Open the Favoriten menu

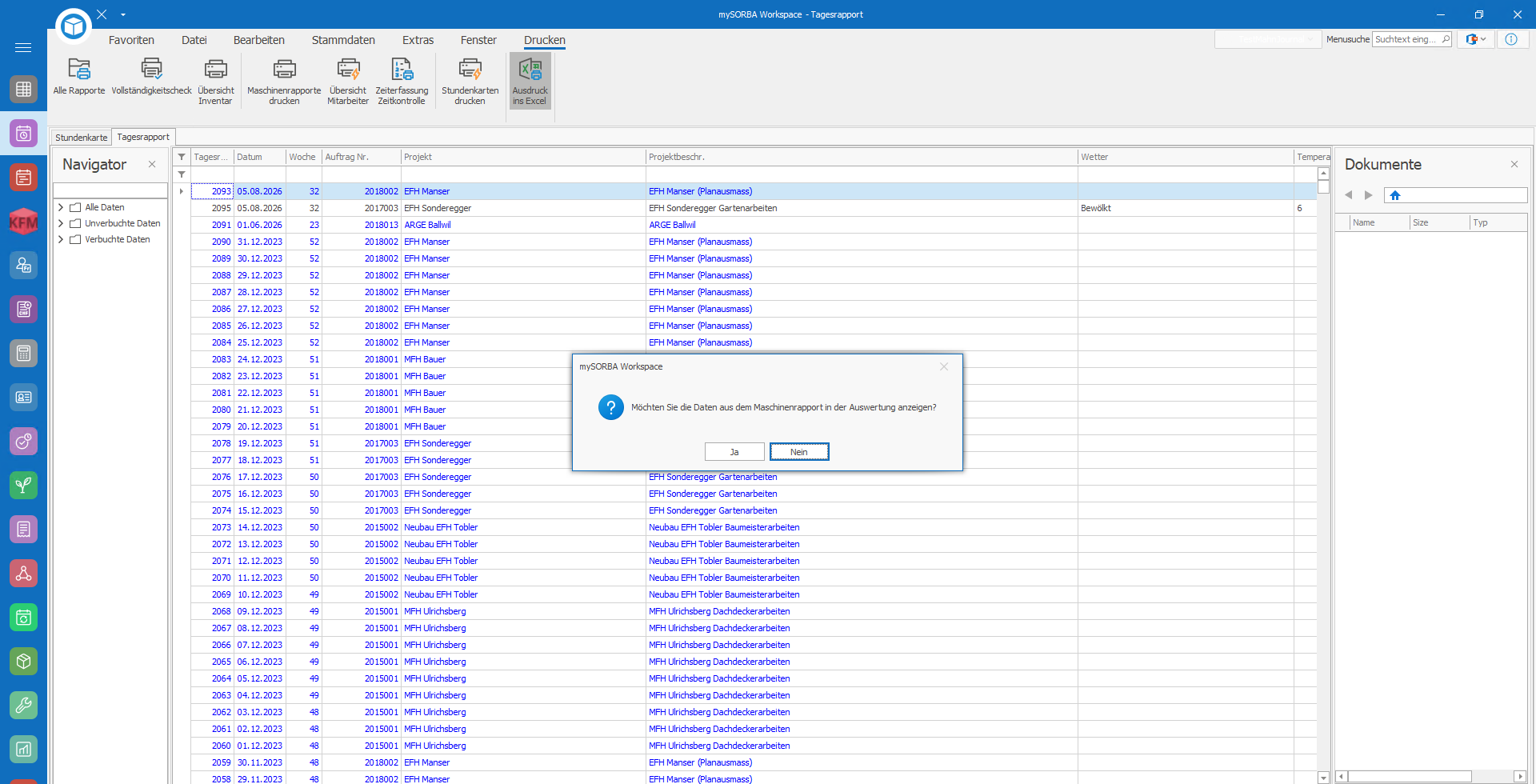131,40
